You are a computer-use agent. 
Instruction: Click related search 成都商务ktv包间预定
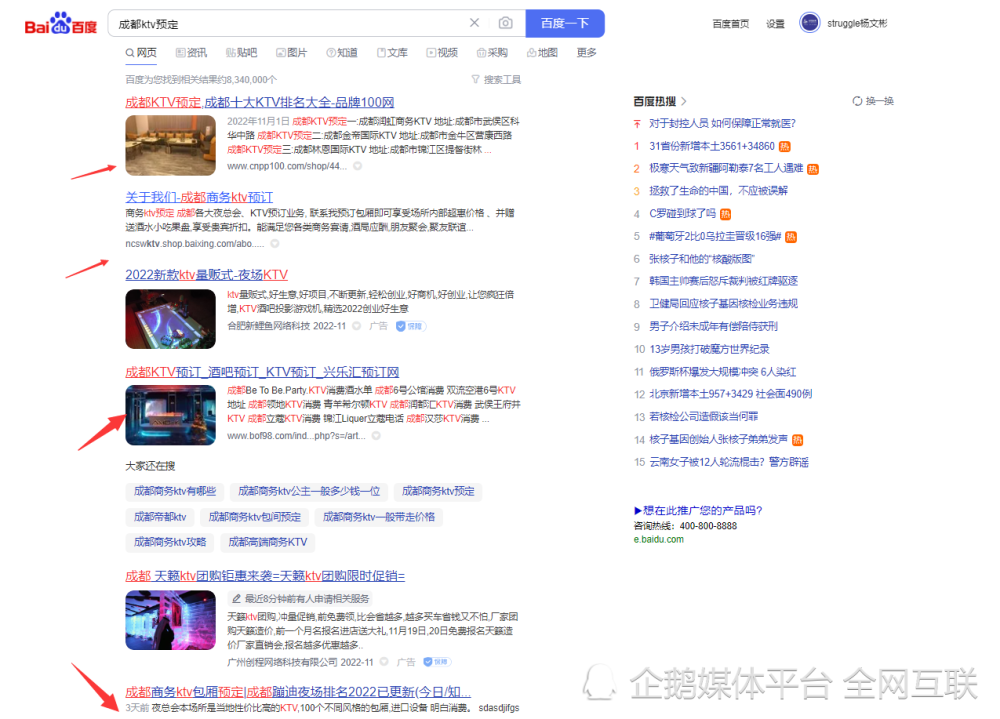coord(254,517)
